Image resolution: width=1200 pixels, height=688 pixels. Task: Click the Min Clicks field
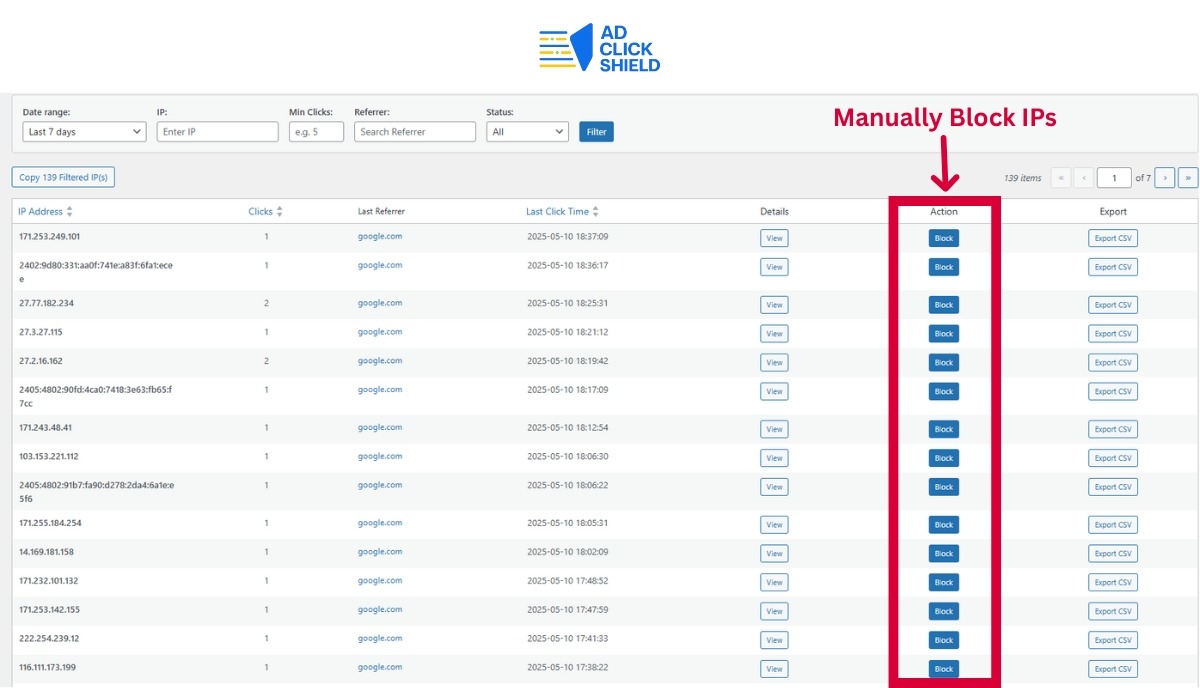coord(316,131)
